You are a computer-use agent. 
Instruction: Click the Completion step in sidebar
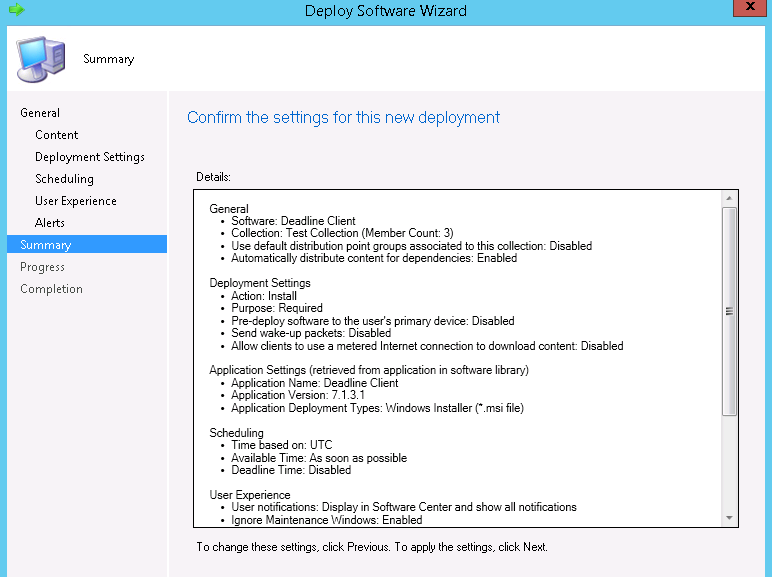click(51, 289)
